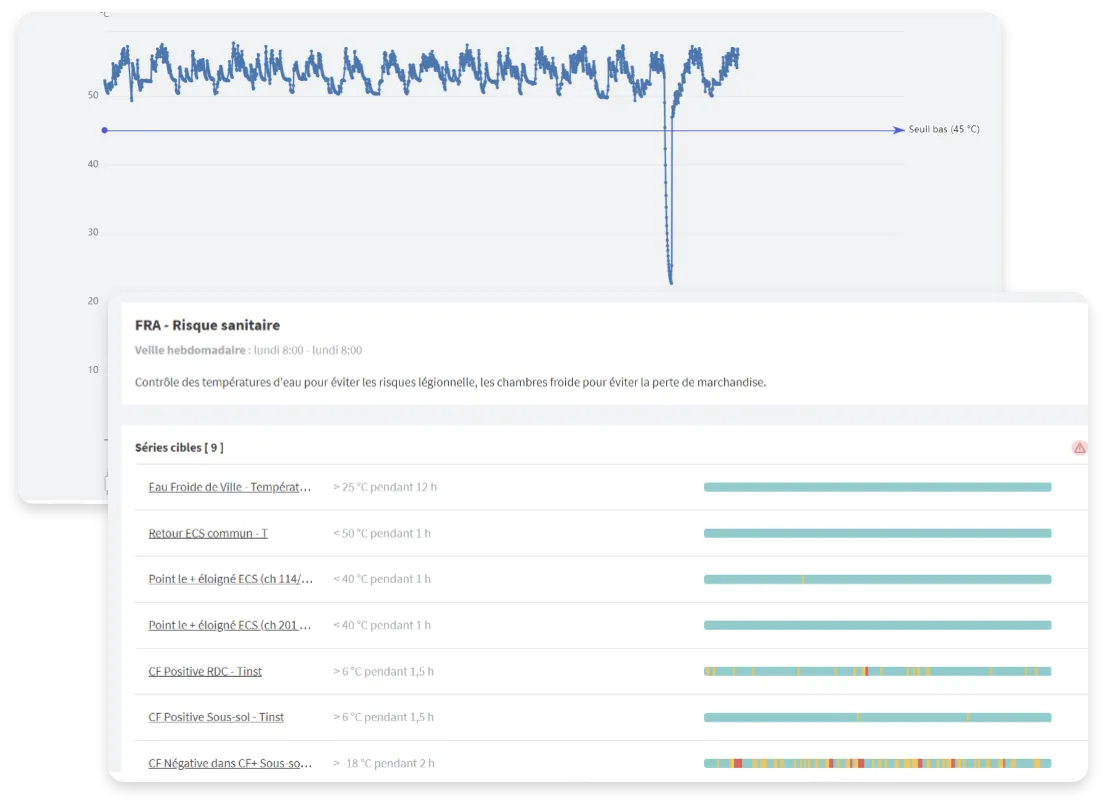The height and width of the screenshot is (806, 1106).
Task: Click Retour ECS commun status timeline bar
Action: [877, 533]
